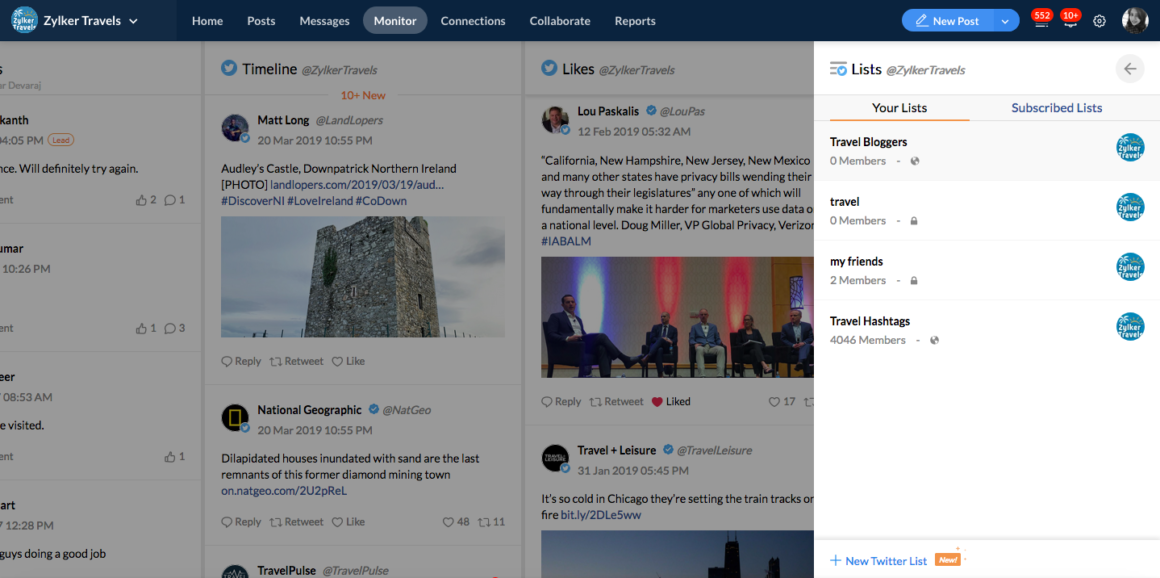
Task: Open the settings gear icon
Action: [x=1099, y=21]
